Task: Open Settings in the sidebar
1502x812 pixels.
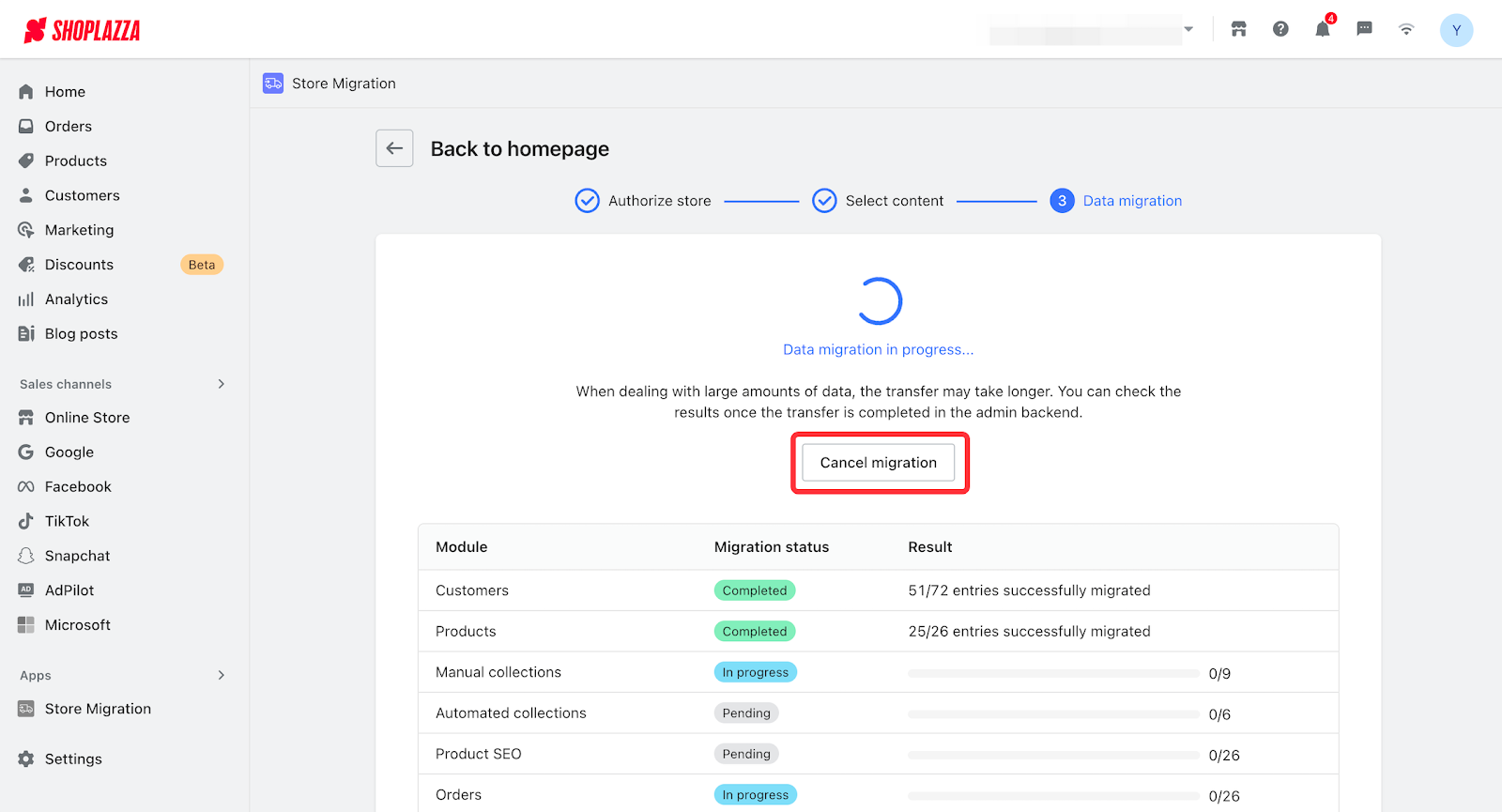Action: (x=73, y=758)
